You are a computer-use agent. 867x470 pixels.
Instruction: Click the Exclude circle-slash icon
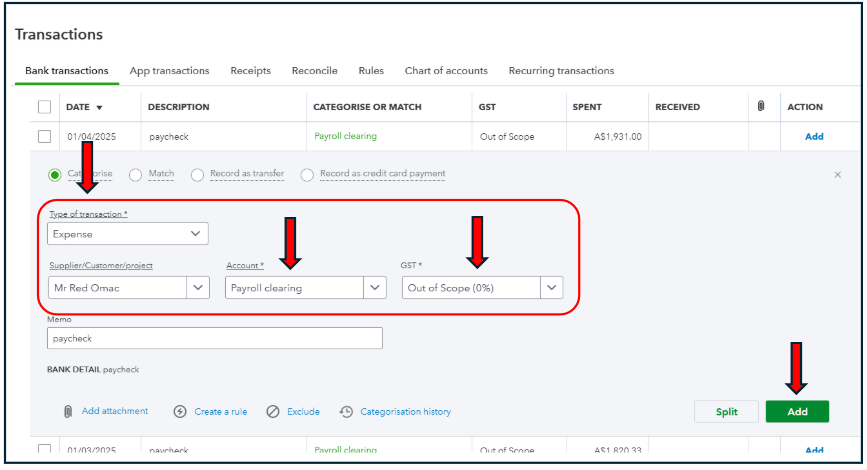click(273, 411)
